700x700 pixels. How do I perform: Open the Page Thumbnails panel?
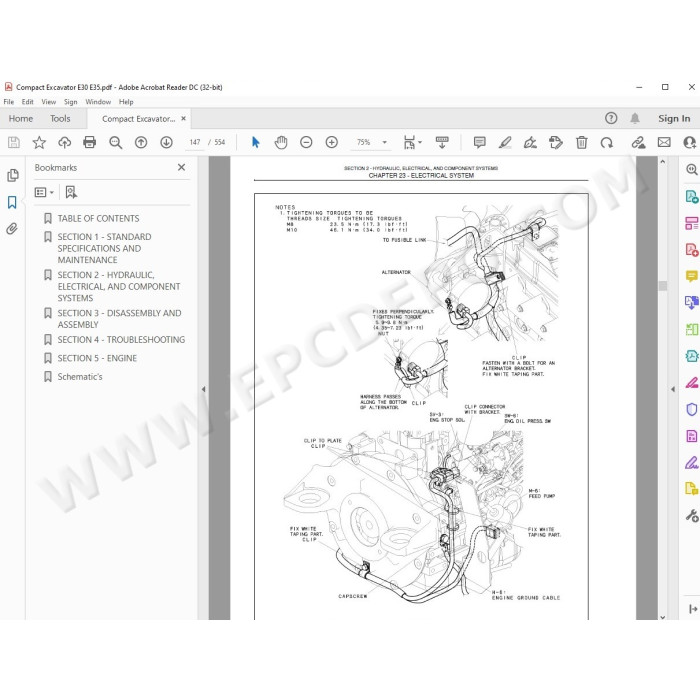point(12,175)
